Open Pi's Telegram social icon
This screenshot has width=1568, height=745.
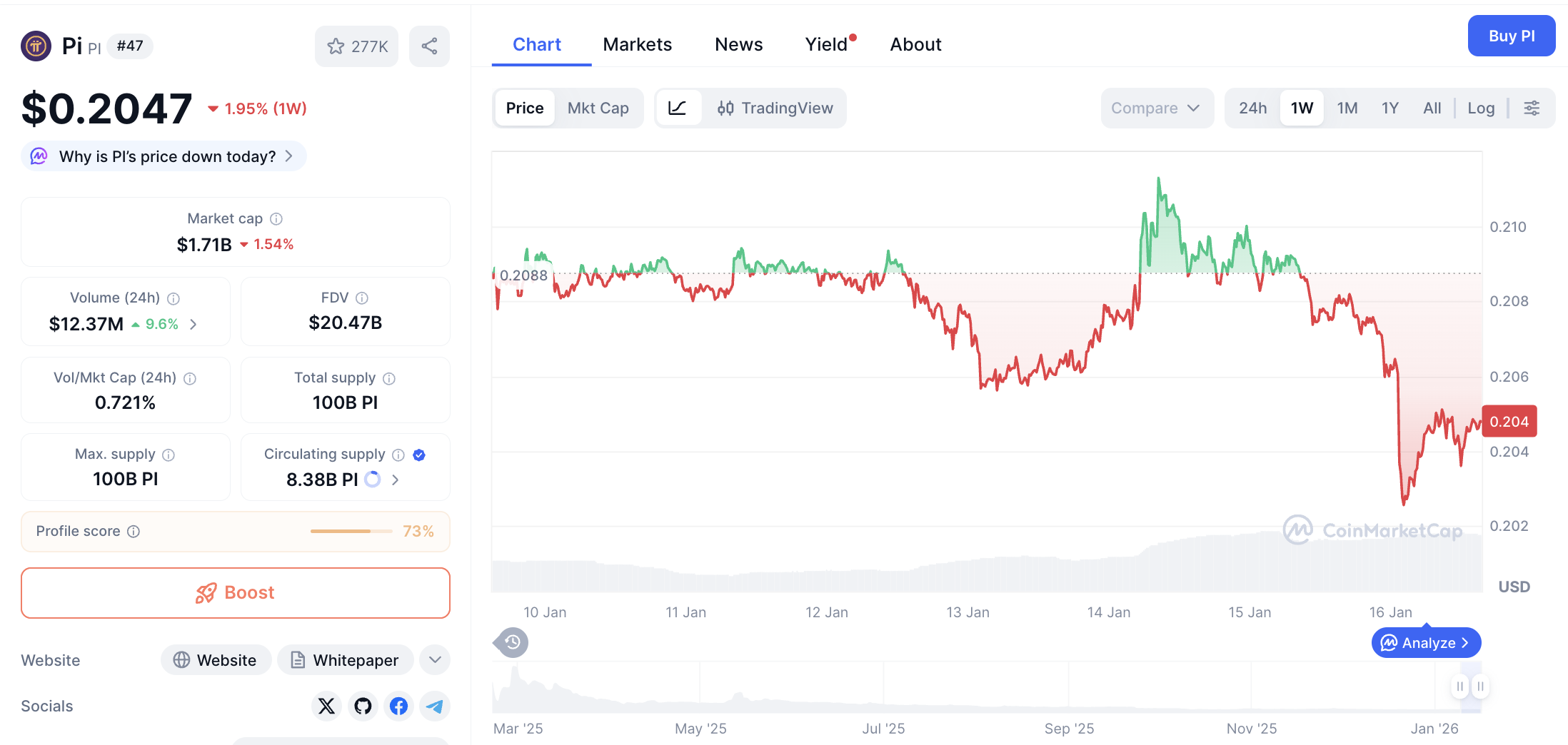point(434,706)
